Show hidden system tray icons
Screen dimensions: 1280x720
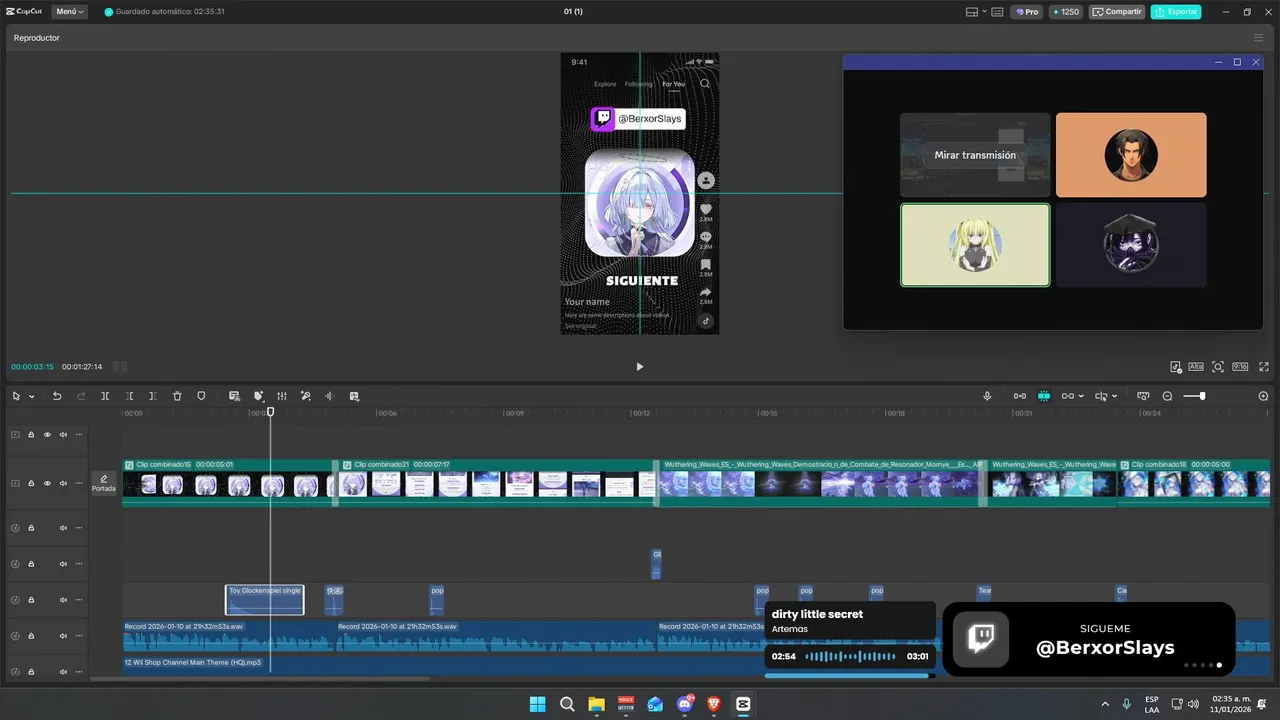point(1105,704)
